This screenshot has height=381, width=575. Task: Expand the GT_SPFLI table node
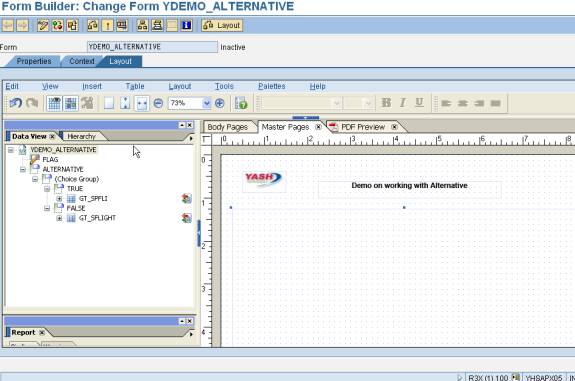[59, 198]
